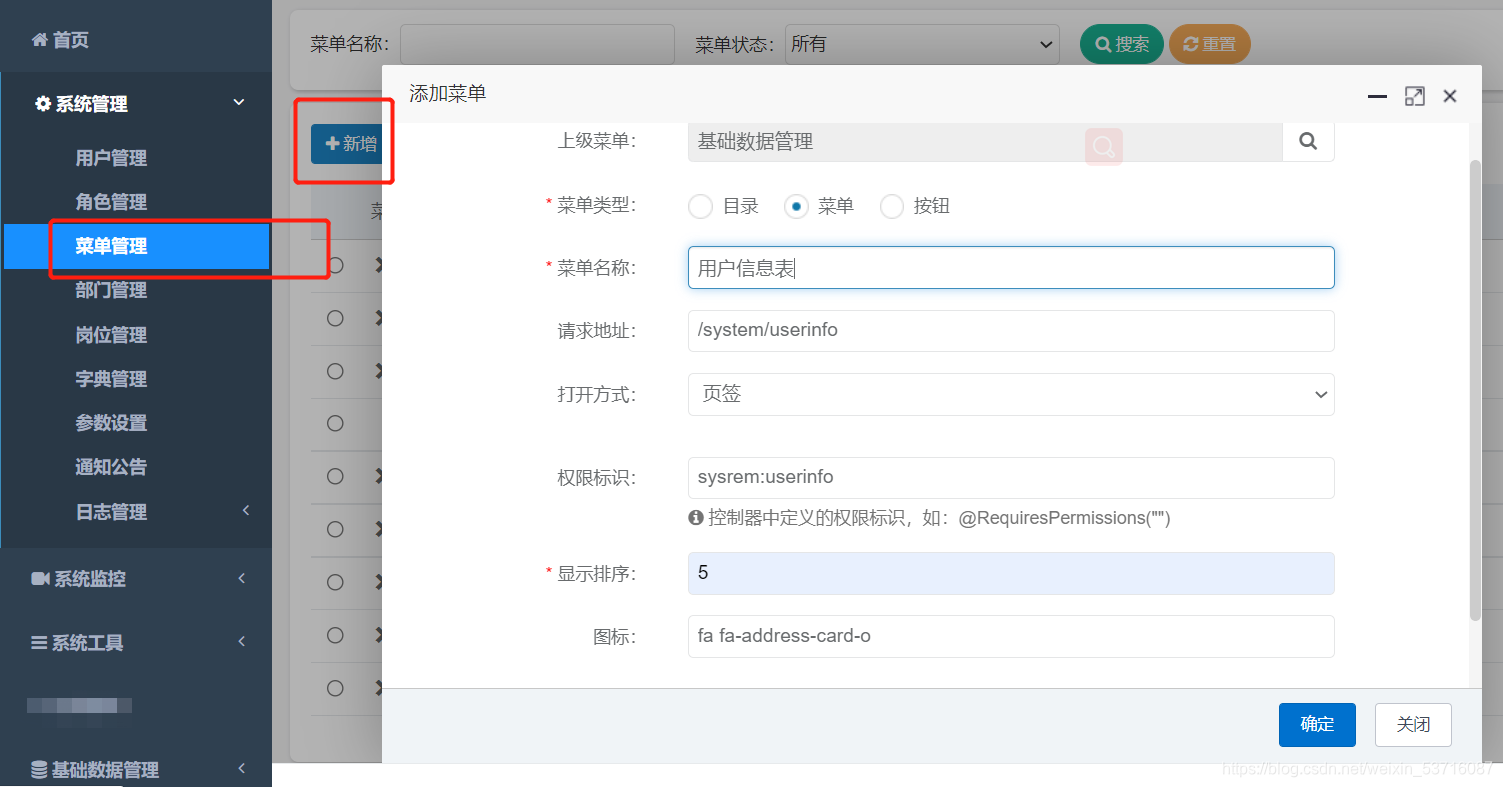Open 通知公告 in the sidebar
Screen dimensions: 1503x787
[111, 467]
